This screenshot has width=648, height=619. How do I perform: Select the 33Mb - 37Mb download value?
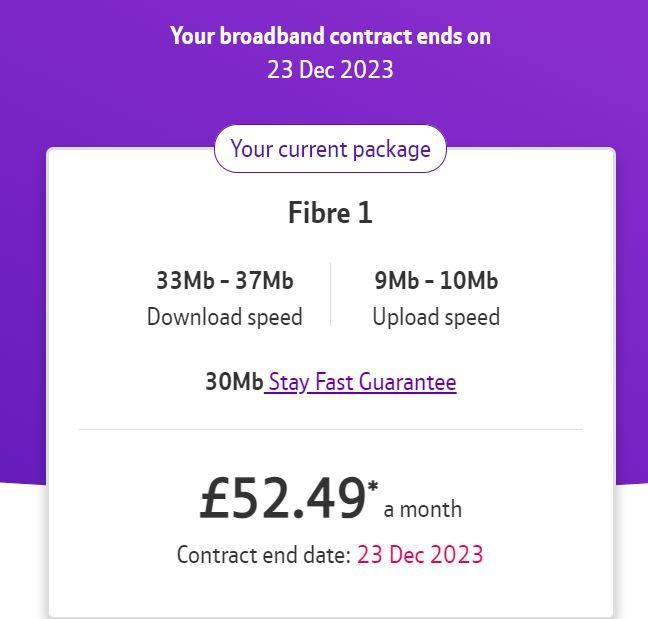pyautogui.click(x=225, y=281)
